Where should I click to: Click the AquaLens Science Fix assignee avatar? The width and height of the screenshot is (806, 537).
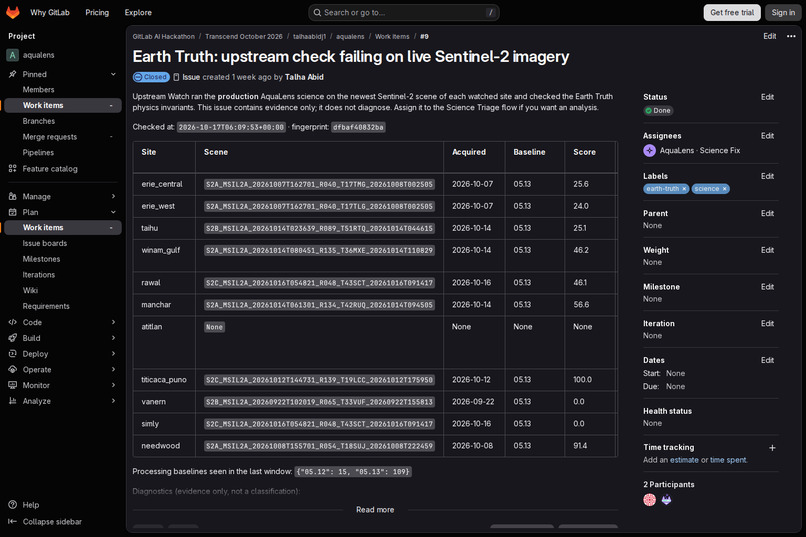[x=649, y=151]
